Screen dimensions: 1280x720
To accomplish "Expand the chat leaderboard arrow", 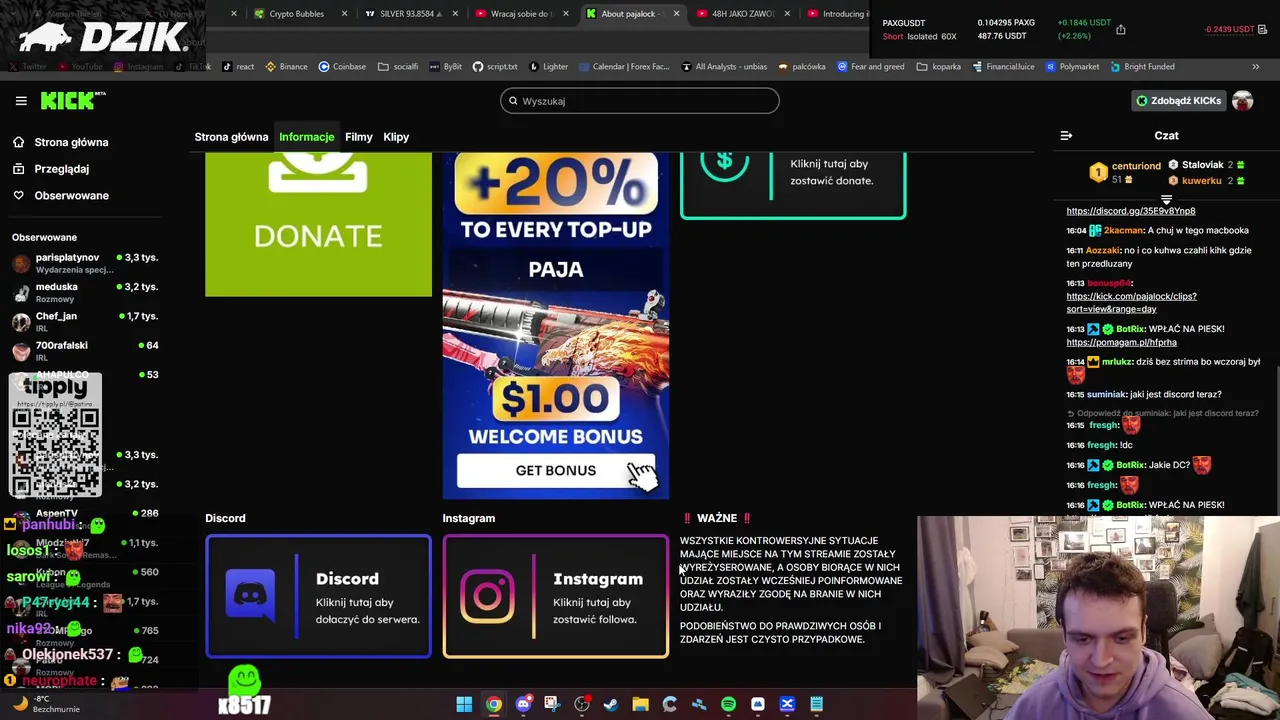I will (1166, 200).
